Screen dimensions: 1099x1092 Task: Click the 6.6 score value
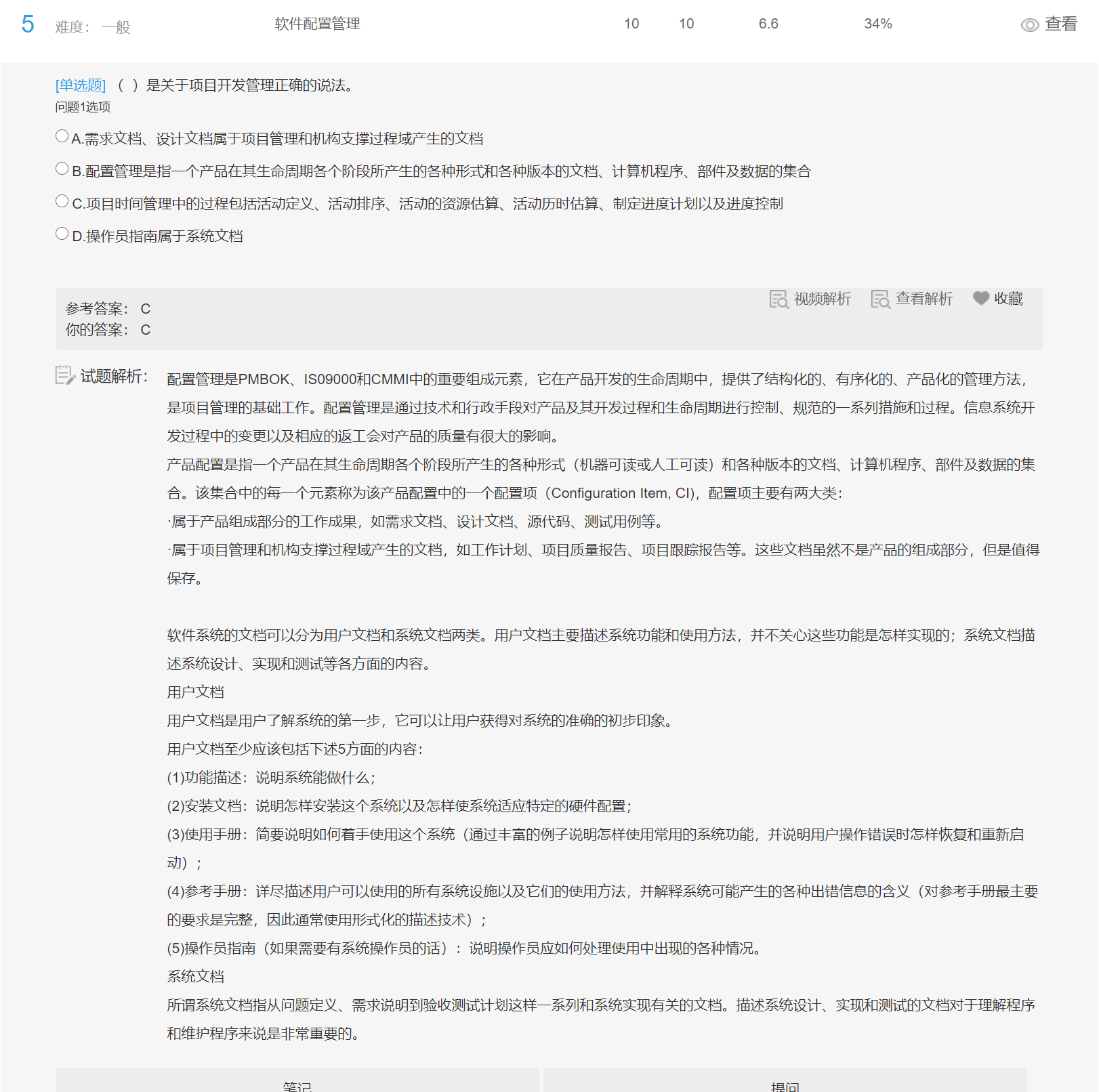click(768, 24)
